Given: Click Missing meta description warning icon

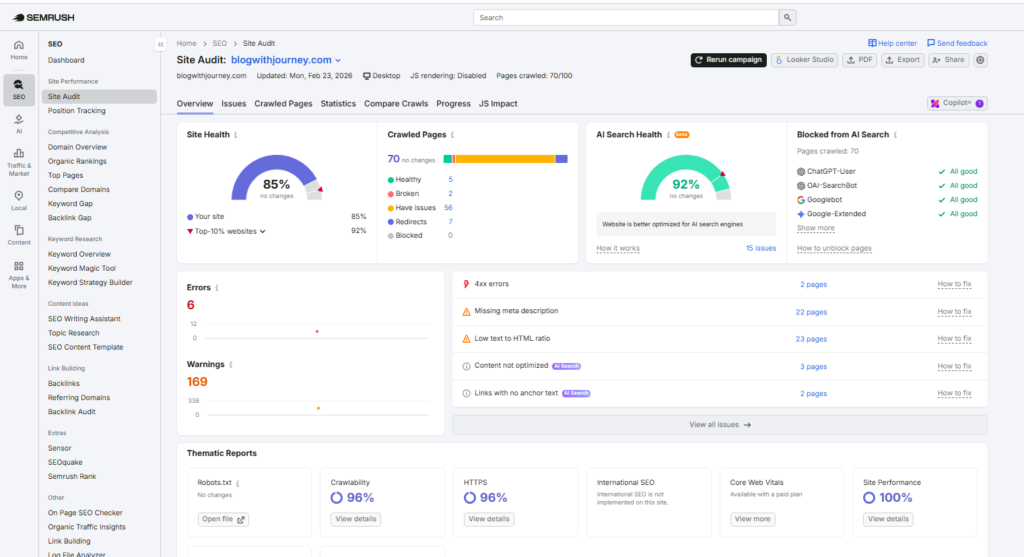Looking at the screenshot, I should pyautogui.click(x=466, y=311).
